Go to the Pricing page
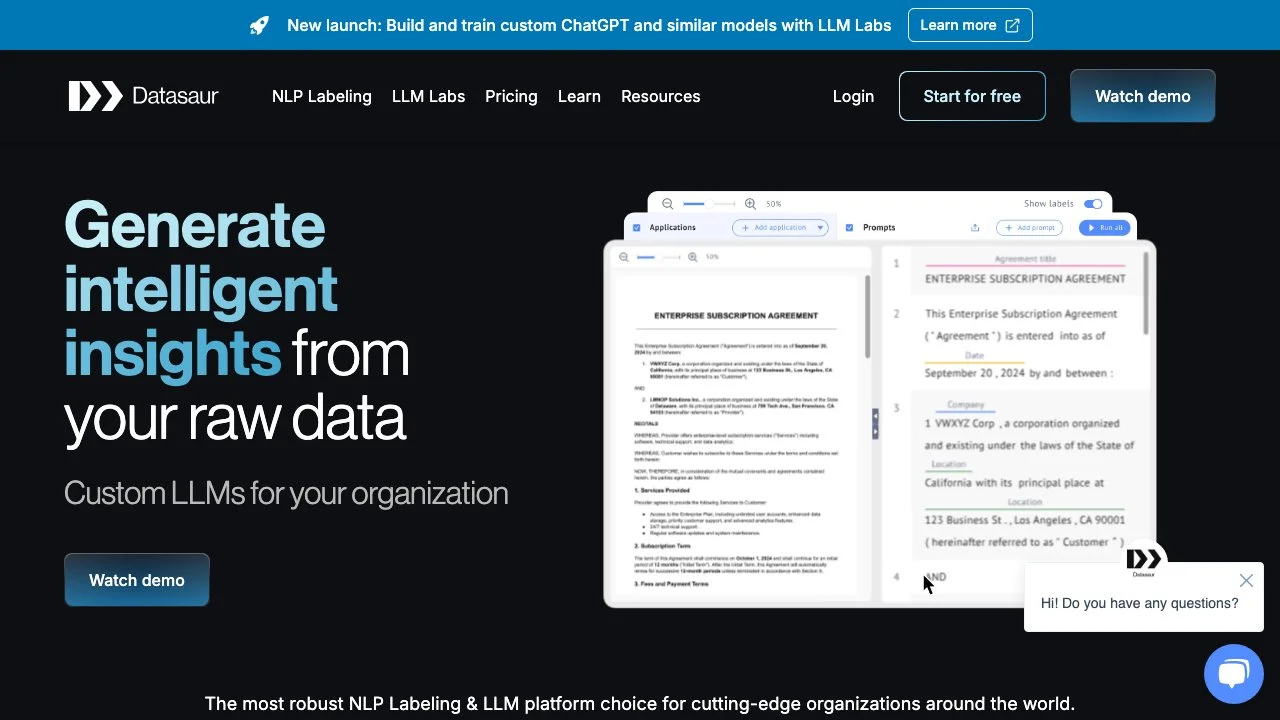This screenshot has height=720, width=1280. click(x=511, y=96)
